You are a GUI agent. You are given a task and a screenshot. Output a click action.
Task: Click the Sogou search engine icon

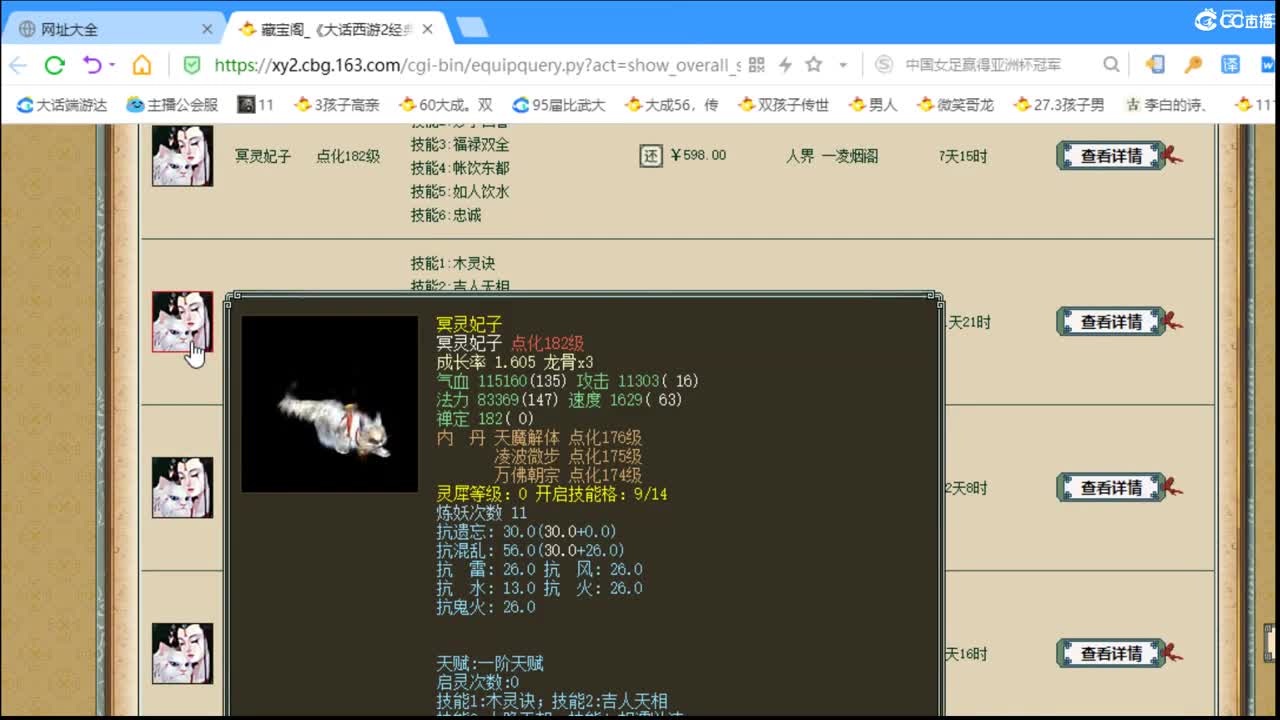[x=884, y=65]
